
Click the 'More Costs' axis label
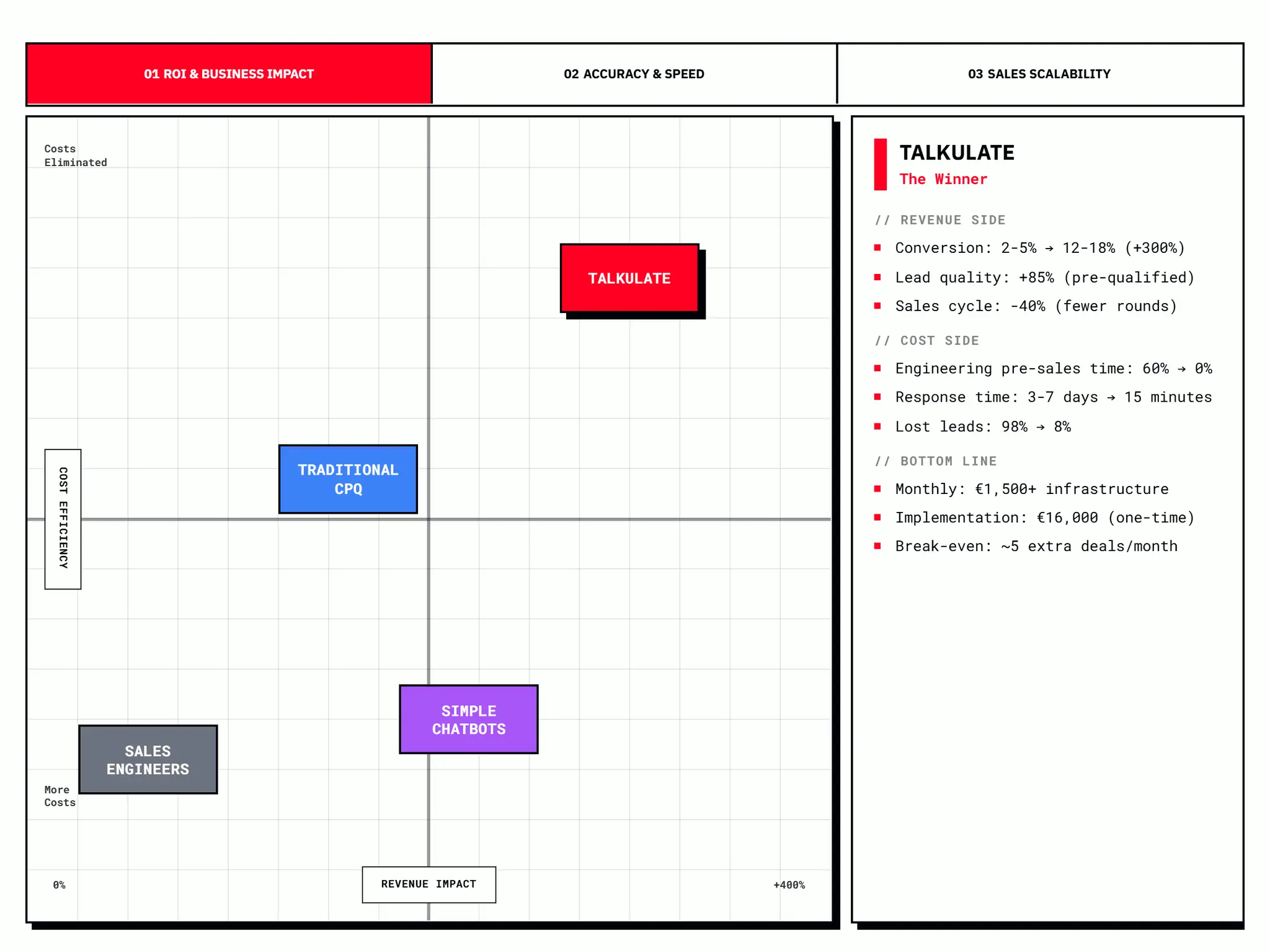click(x=60, y=796)
